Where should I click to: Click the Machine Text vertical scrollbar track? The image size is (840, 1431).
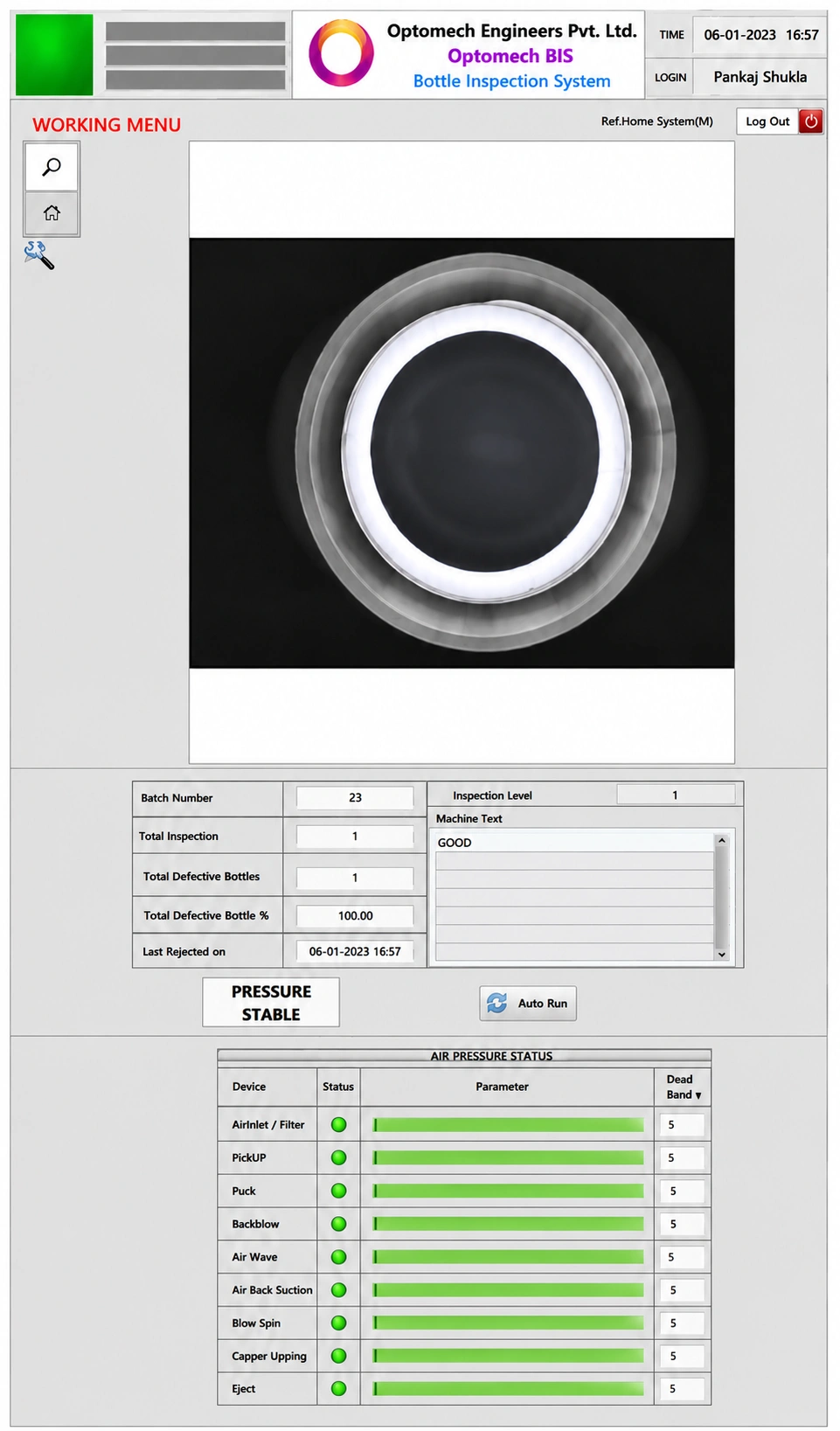click(722, 898)
